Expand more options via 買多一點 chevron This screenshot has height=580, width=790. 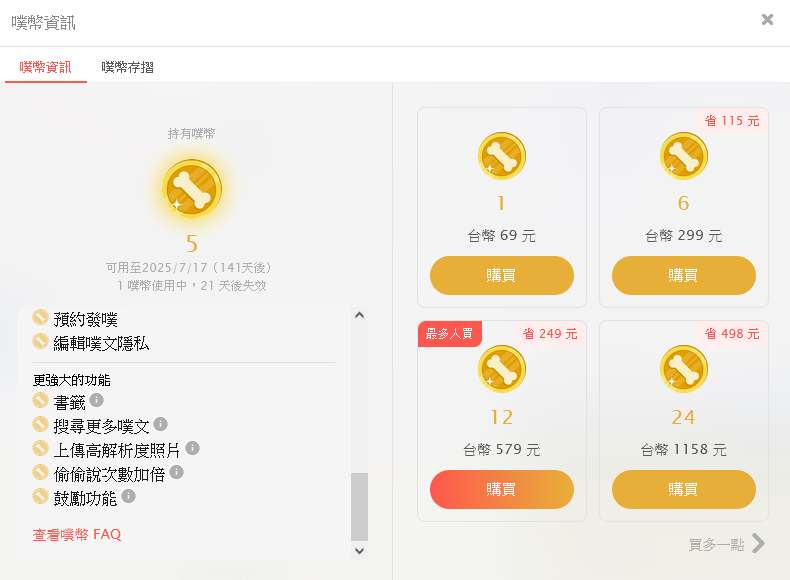pyautogui.click(x=759, y=543)
